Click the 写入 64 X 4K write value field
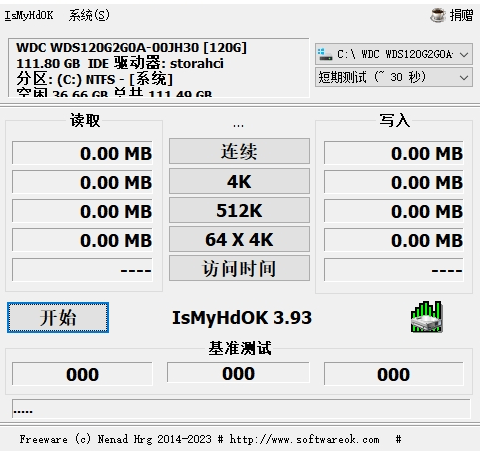This screenshot has height=451, width=480. 394,240
